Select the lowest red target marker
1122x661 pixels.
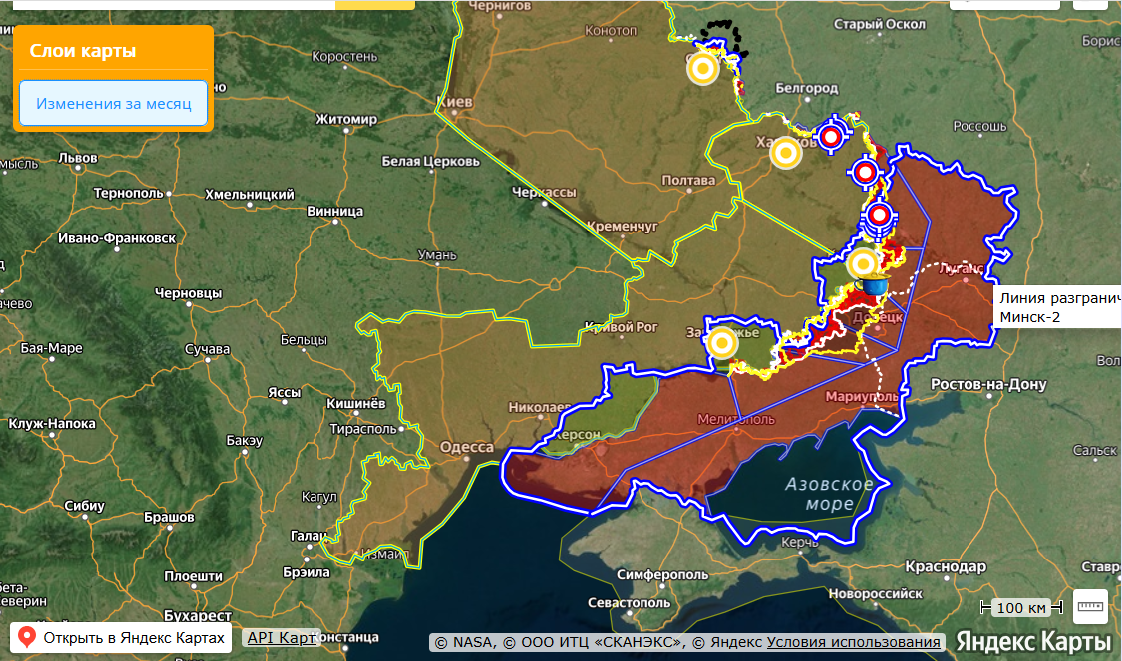879,215
